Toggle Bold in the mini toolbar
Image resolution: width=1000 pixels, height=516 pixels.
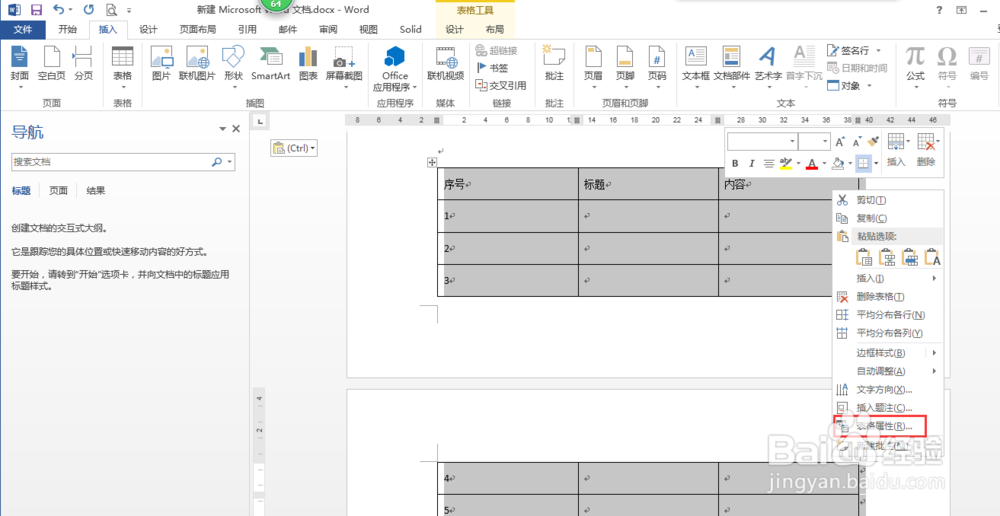(x=735, y=164)
